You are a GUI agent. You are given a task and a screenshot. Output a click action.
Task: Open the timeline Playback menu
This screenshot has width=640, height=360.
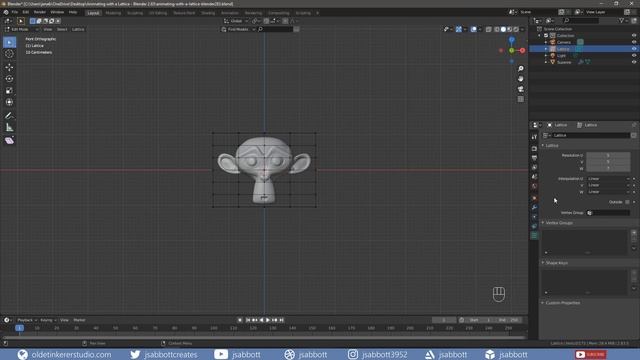(27, 320)
